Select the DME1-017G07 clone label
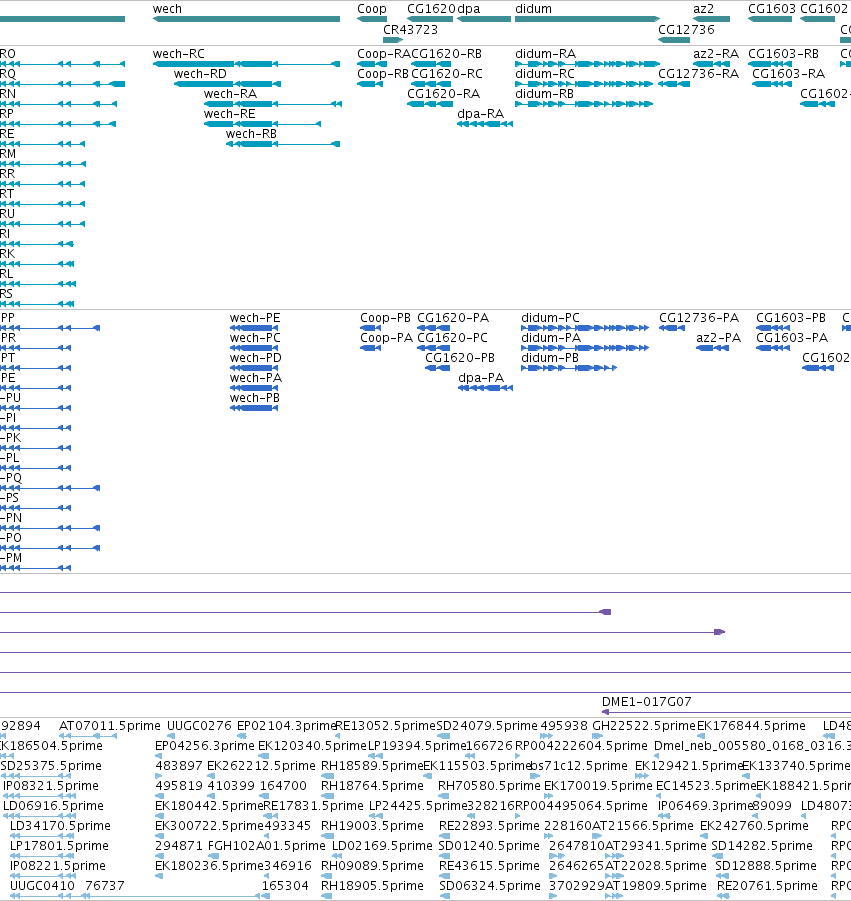 pyautogui.click(x=646, y=702)
